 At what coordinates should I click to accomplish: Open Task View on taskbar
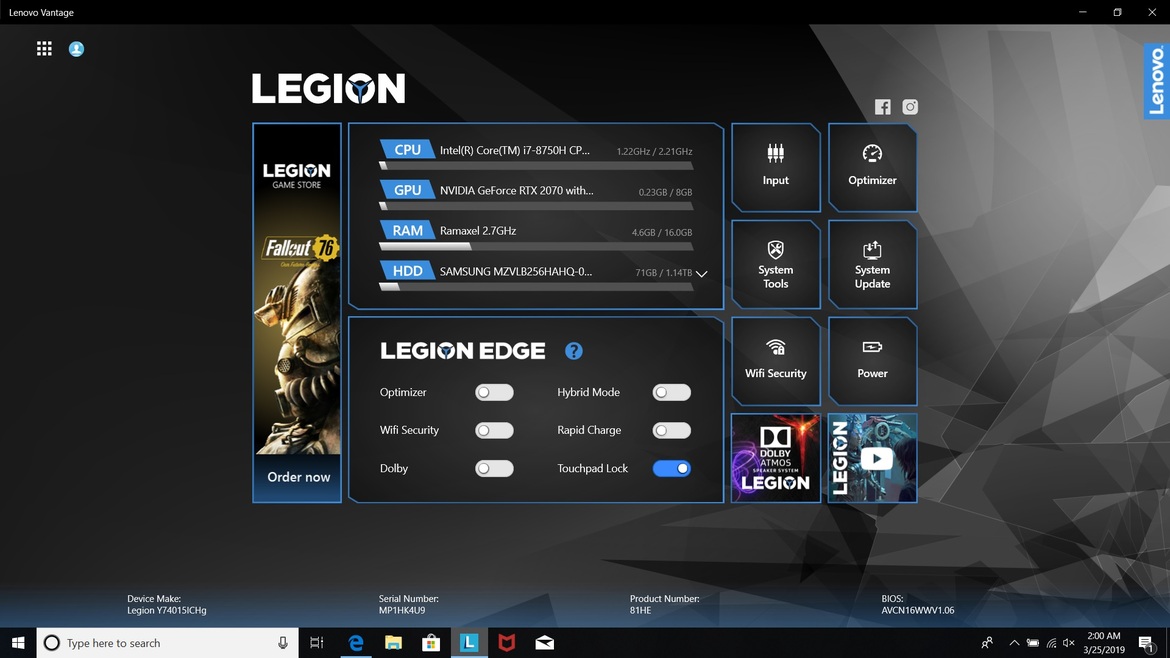pos(316,642)
